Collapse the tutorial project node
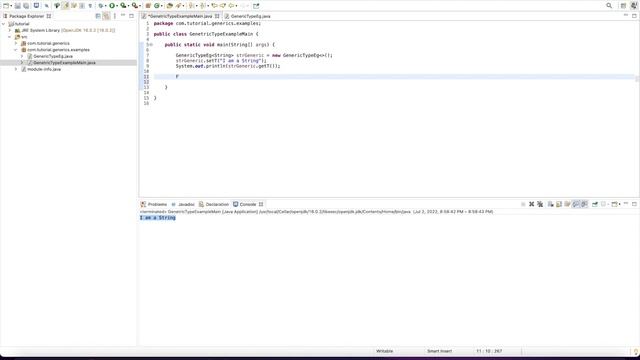The height and width of the screenshot is (360, 640). coord(4,24)
